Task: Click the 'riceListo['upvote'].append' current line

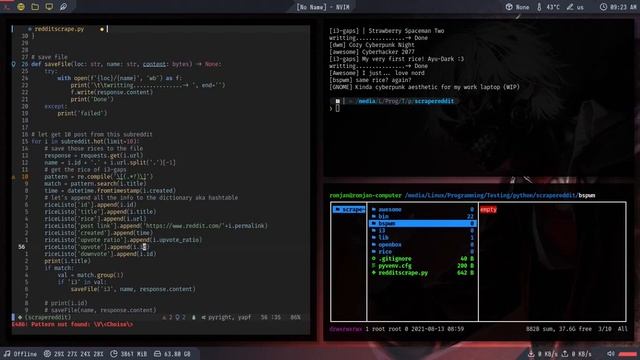Action: click(x=97, y=247)
